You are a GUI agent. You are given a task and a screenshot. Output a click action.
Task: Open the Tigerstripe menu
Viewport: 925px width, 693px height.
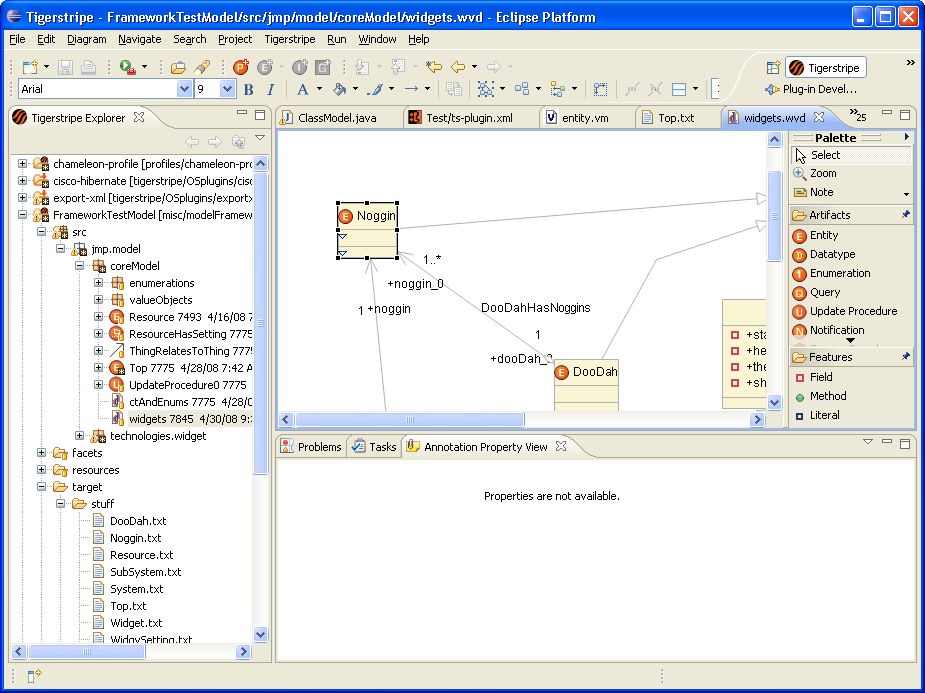[289, 39]
